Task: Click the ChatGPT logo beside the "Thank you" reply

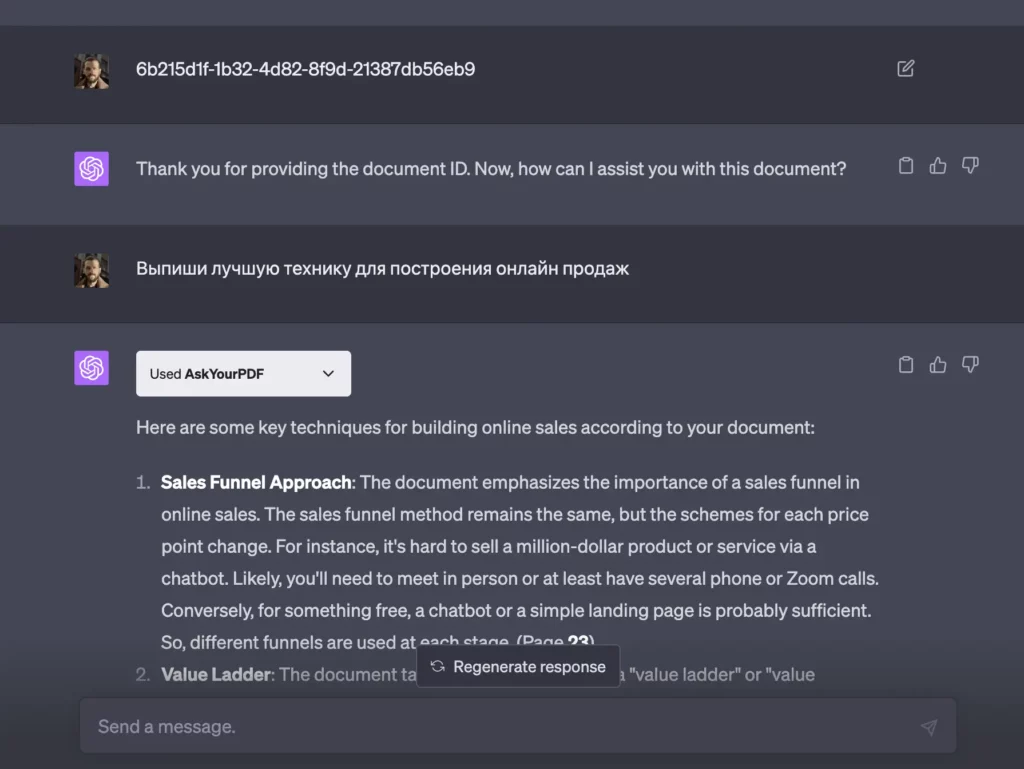Action: click(91, 169)
